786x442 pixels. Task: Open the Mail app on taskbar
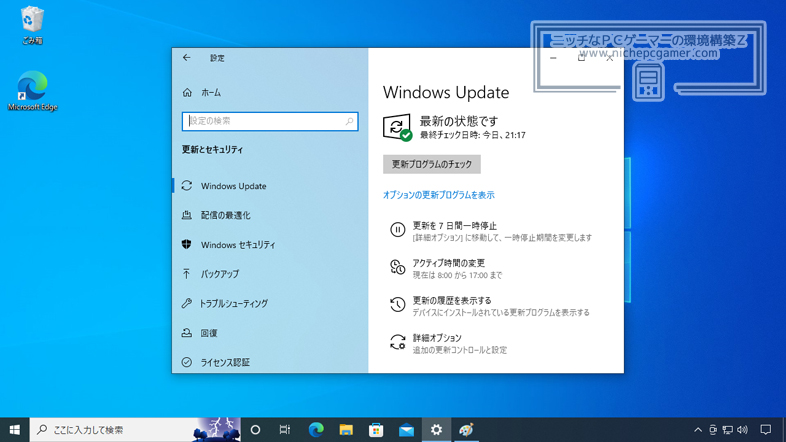point(406,430)
